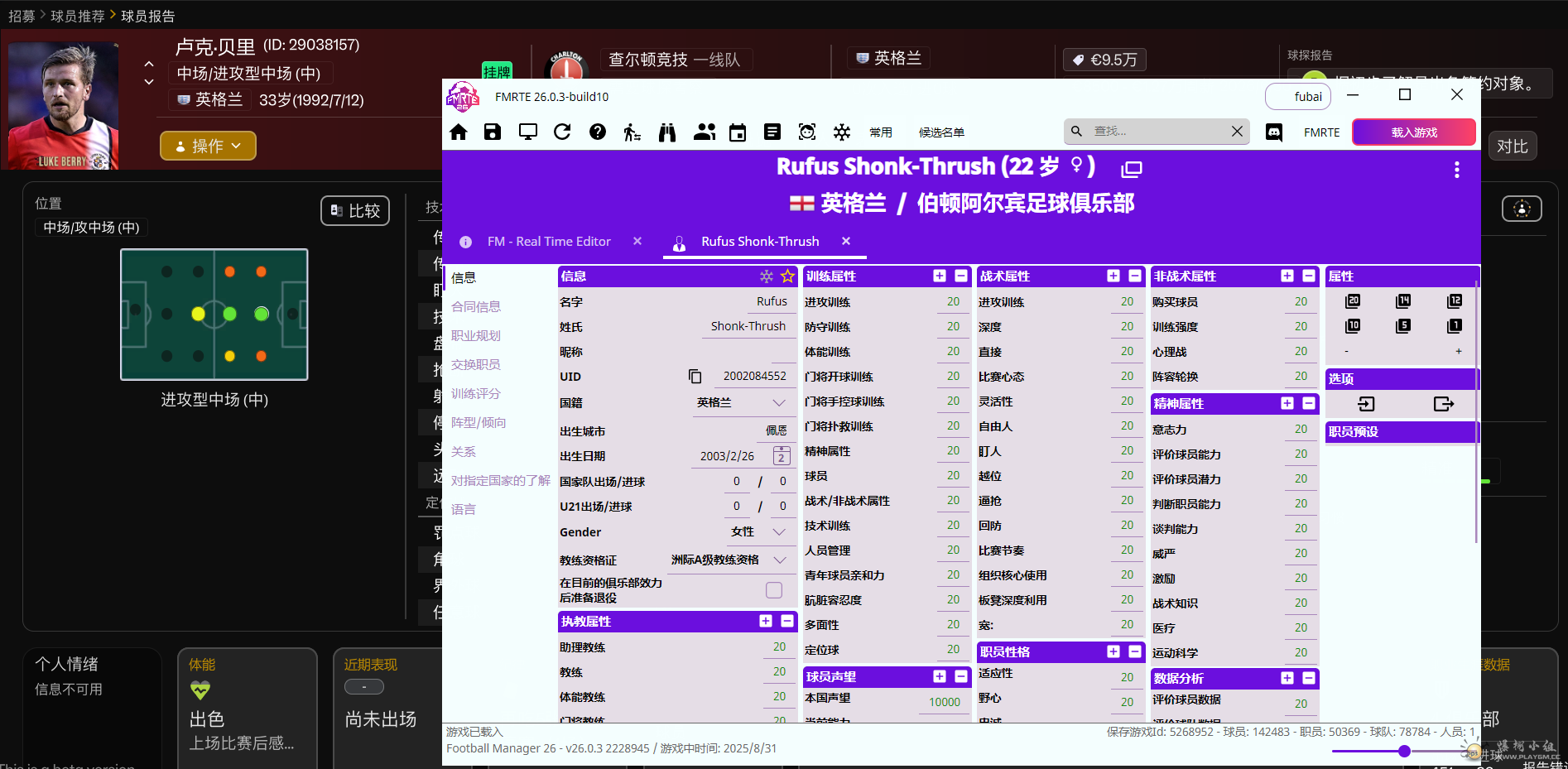Open the 国籍 nationality dropdown
1568x769 pixels.
coord(778,402)
